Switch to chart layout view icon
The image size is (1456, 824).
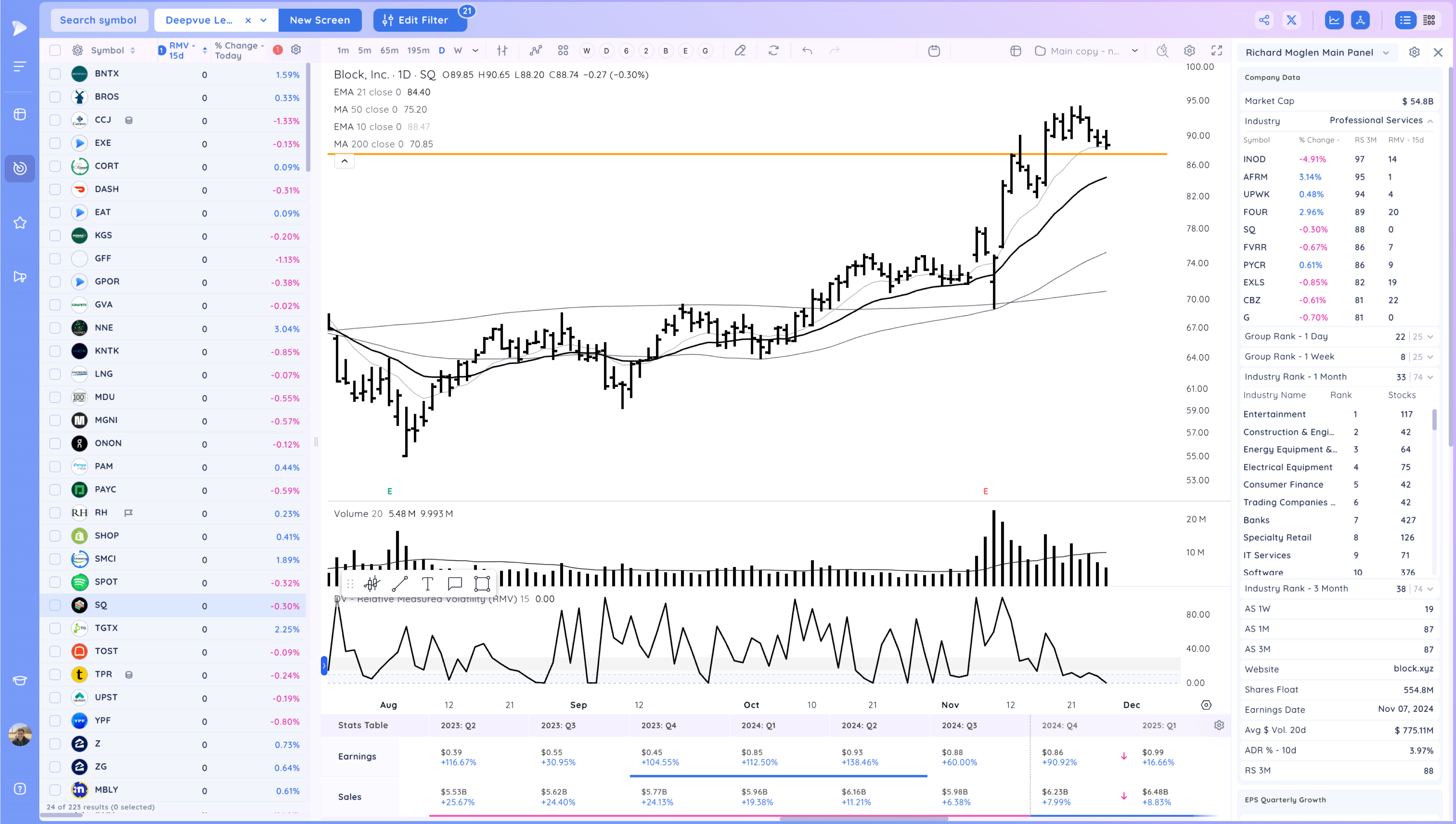tap(1334, 20)
